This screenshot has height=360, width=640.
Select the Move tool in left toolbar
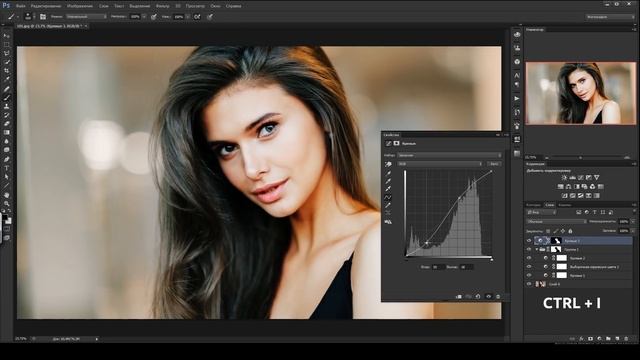click(x=7, y=36)
